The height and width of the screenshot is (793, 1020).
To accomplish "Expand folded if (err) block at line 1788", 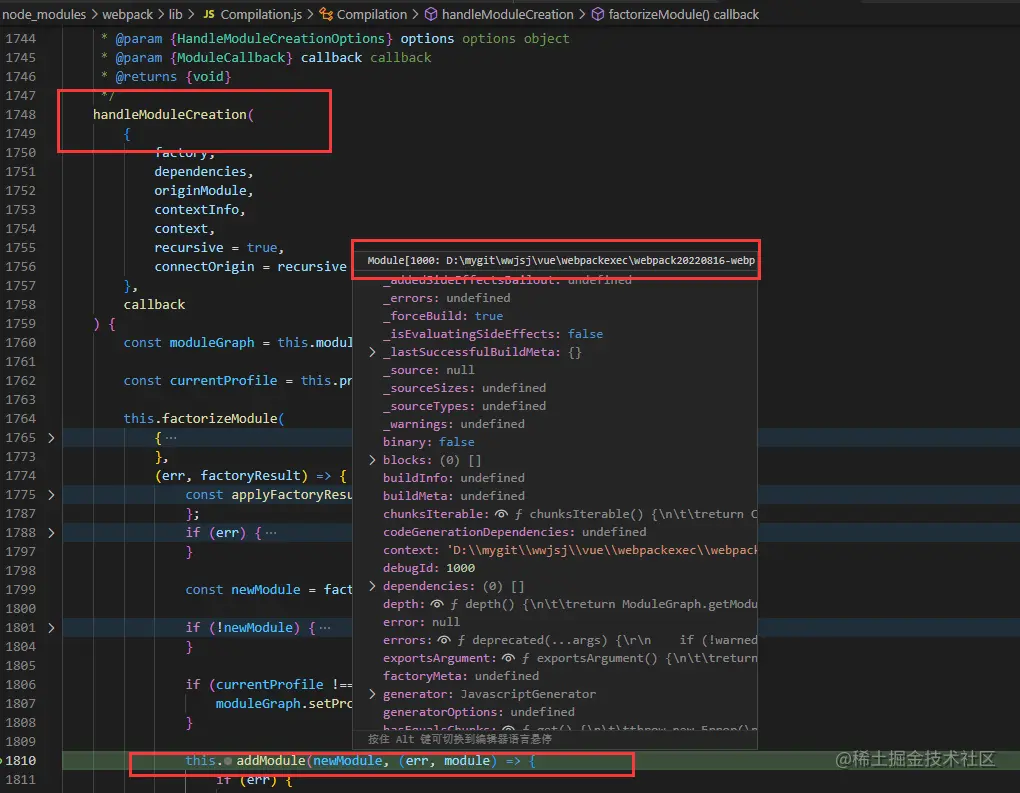I will click(51, 533).
